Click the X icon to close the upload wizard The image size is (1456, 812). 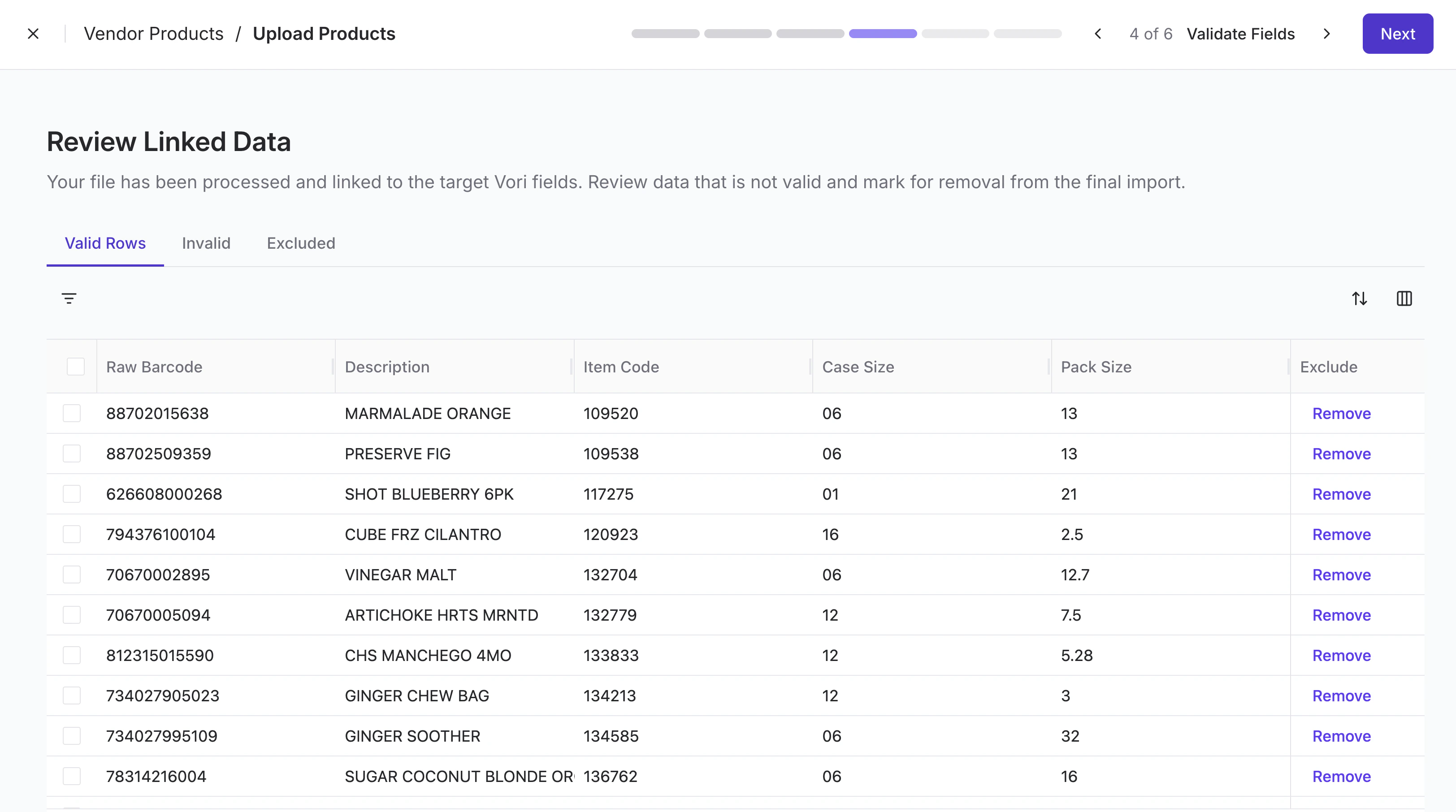pyautogui.click(x=33, y=34)
